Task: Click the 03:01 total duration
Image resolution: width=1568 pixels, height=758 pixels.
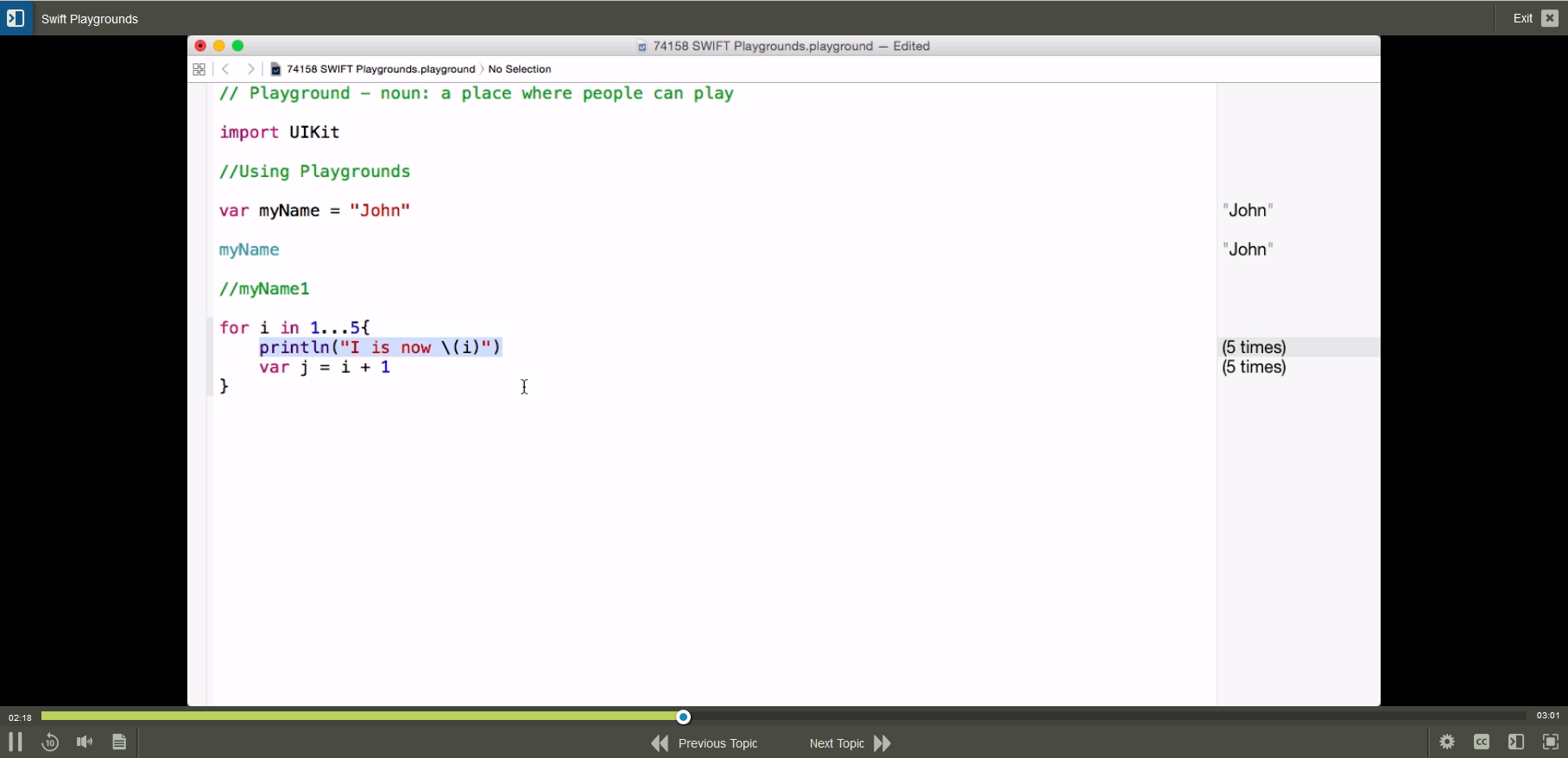Action: (x=1548, y=716)
